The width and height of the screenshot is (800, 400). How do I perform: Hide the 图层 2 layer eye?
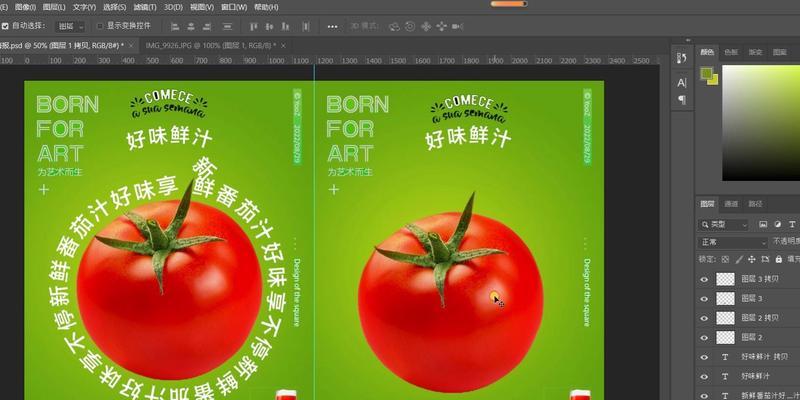(x=705, y=337)
